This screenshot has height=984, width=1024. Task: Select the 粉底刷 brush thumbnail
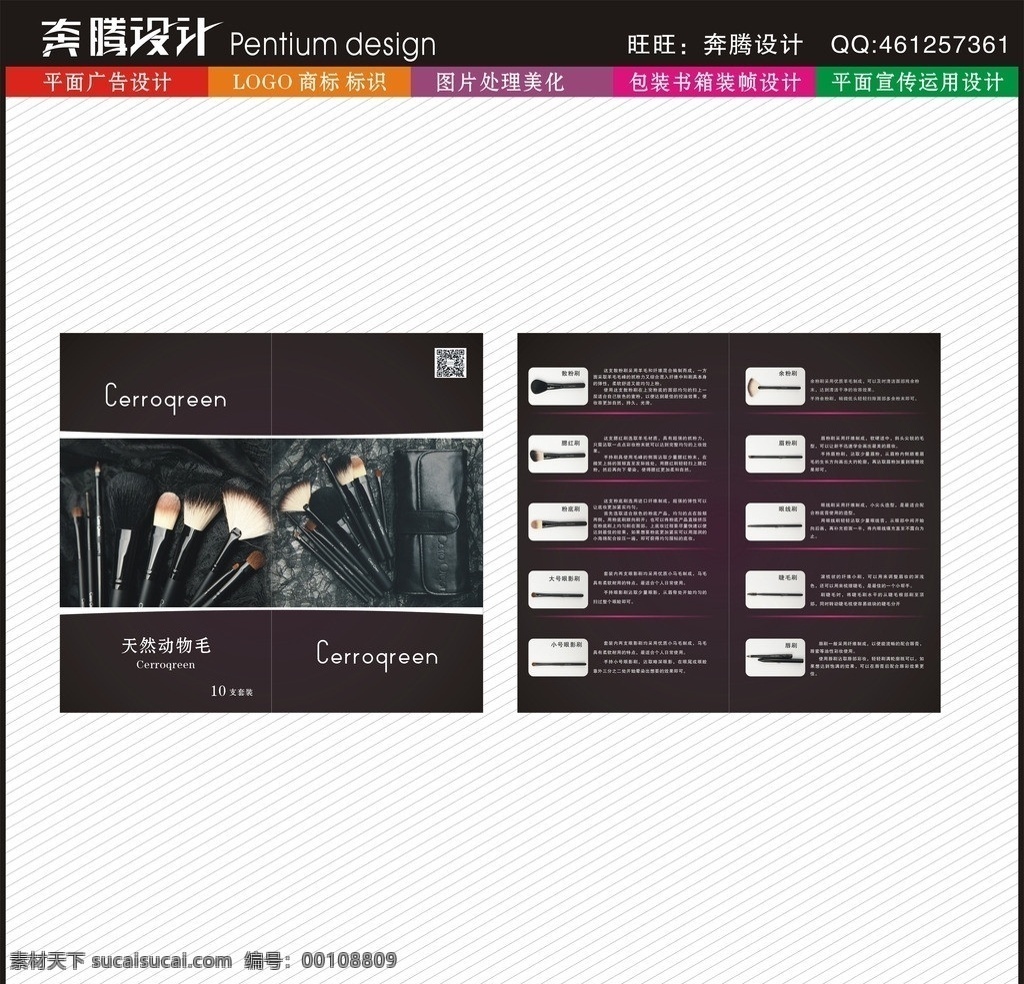(x=558, y=522)
